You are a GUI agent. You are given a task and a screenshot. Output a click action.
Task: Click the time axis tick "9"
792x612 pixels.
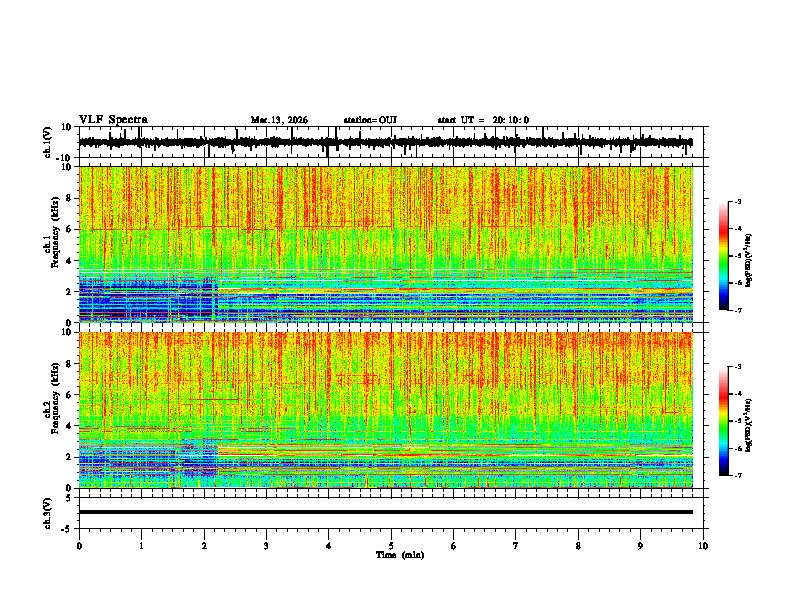pos(640,546)
